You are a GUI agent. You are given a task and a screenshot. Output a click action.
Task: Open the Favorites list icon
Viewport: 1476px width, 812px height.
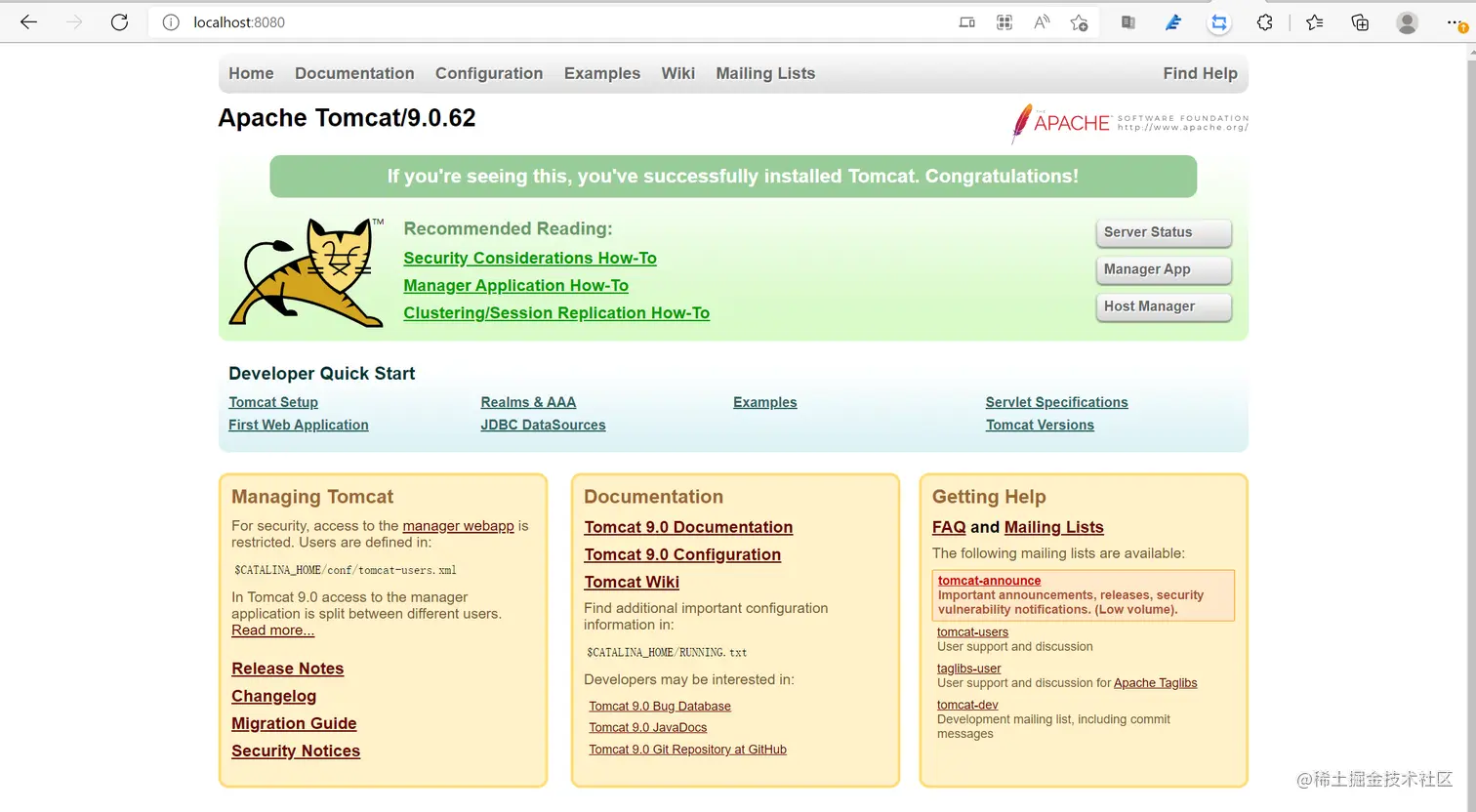(x=1315, y=22)
